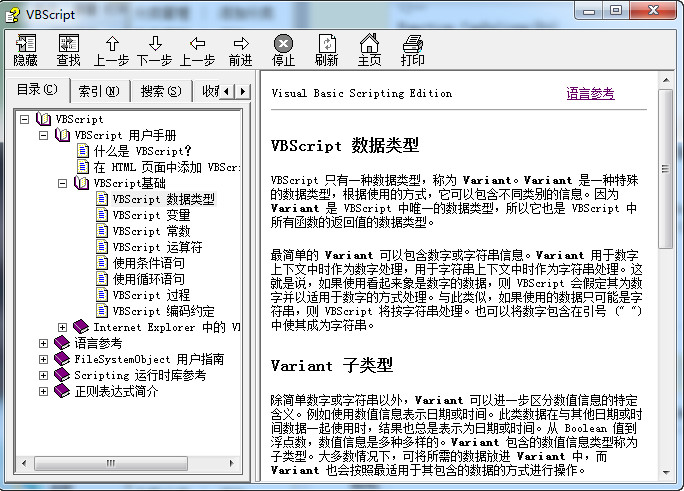Expand the Internet Explorer 中的 node
Screen dimensions: 684x491
click(63, 327)
